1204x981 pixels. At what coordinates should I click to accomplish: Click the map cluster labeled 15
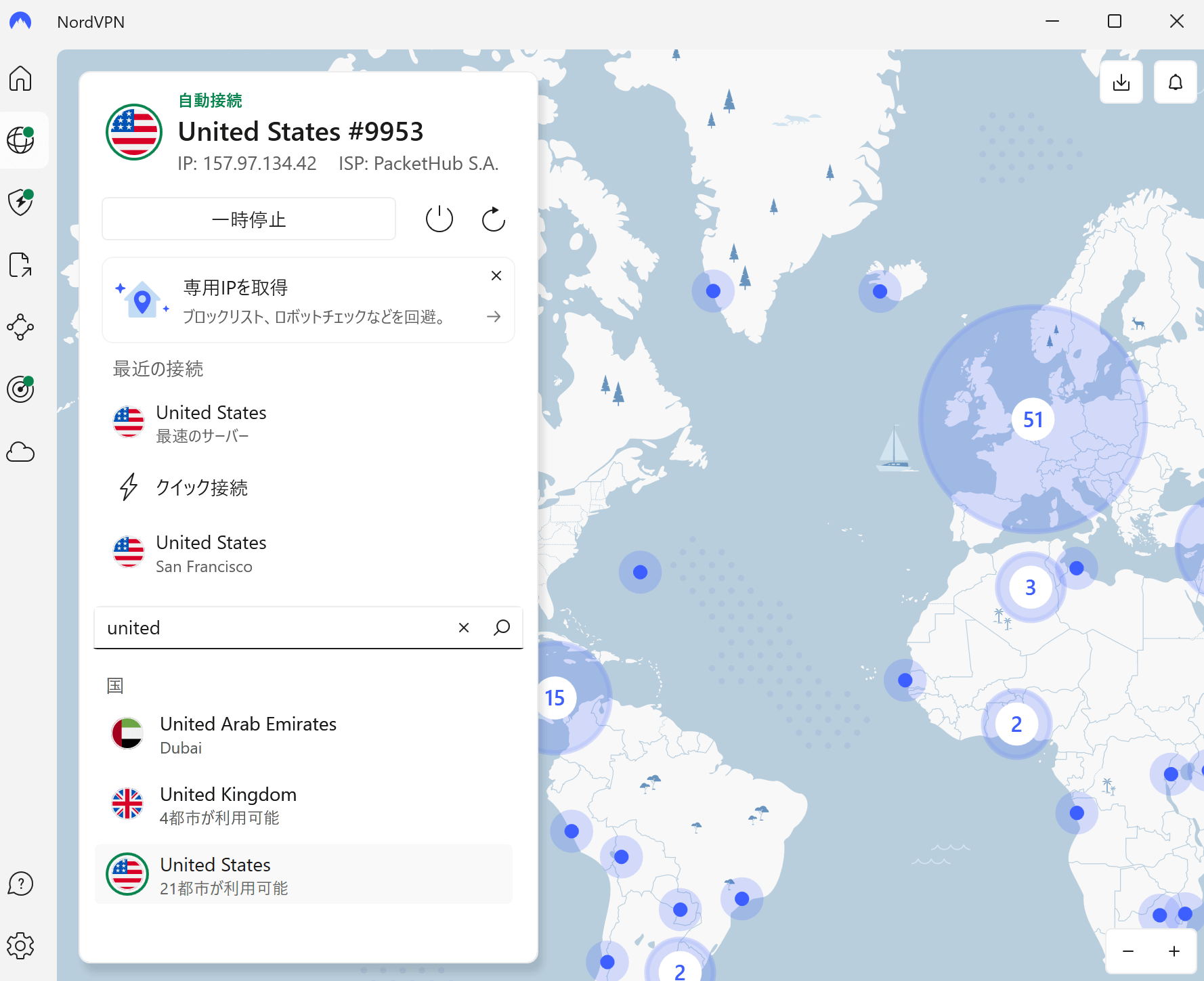[555, 698]
